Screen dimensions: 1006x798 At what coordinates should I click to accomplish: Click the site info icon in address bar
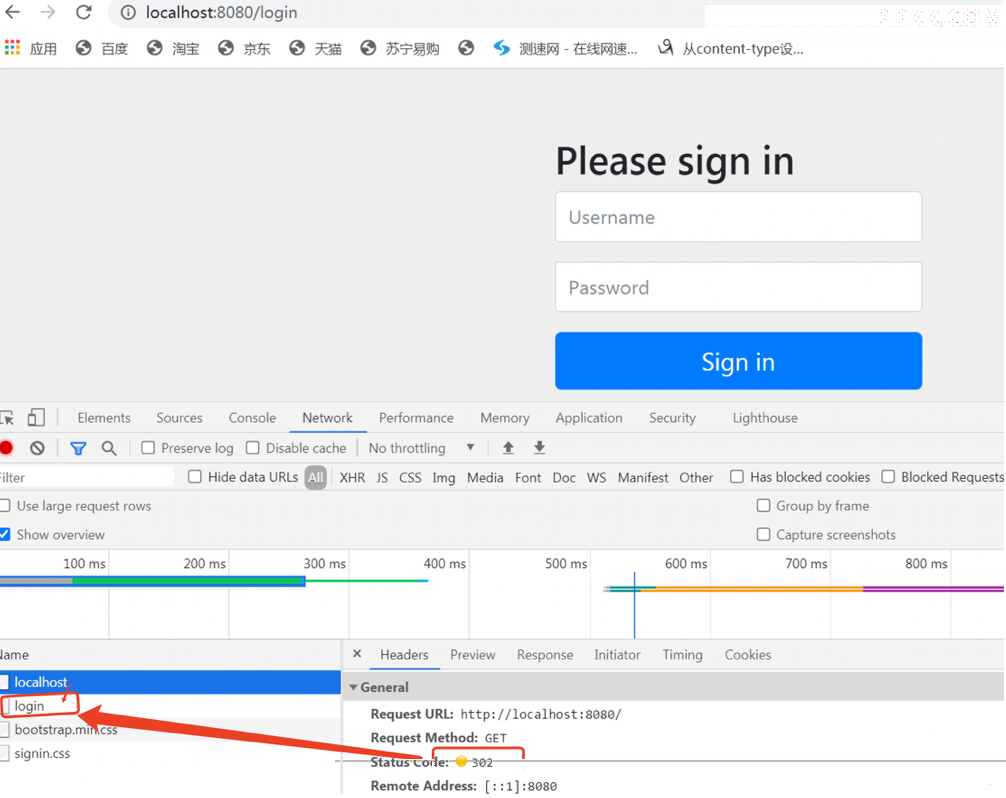(128, 13)
